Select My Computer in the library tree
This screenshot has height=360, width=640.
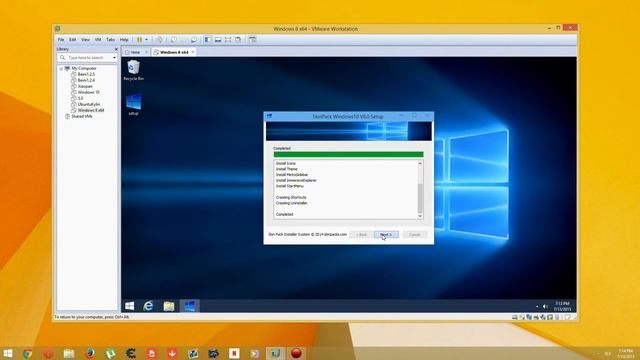[84, 69]
